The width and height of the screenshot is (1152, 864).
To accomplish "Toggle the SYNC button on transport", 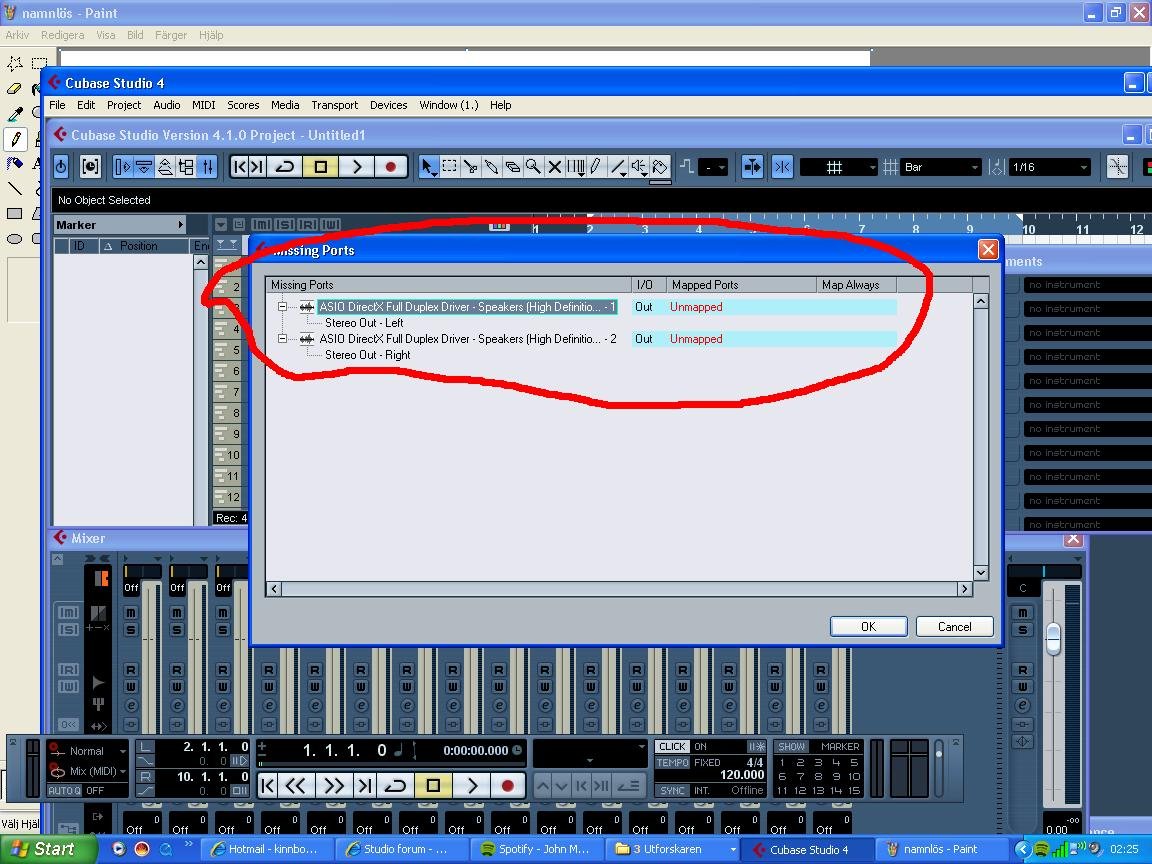I will click(x=672, y=790).
